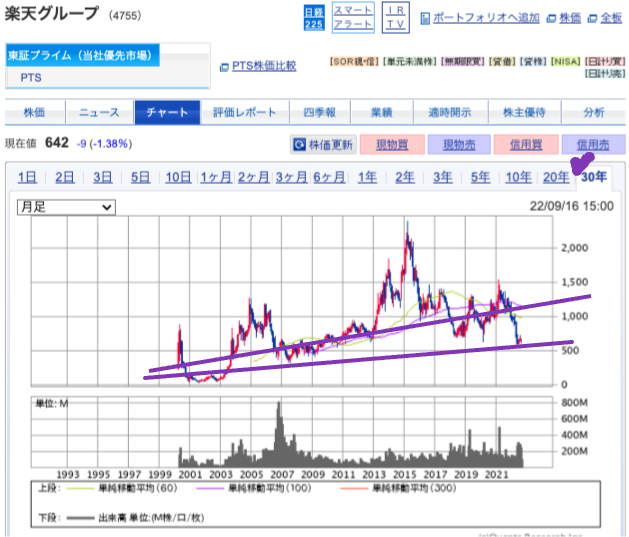Select the 20年 chart period
Screen dimensions: 629x537
pos(556,177)
